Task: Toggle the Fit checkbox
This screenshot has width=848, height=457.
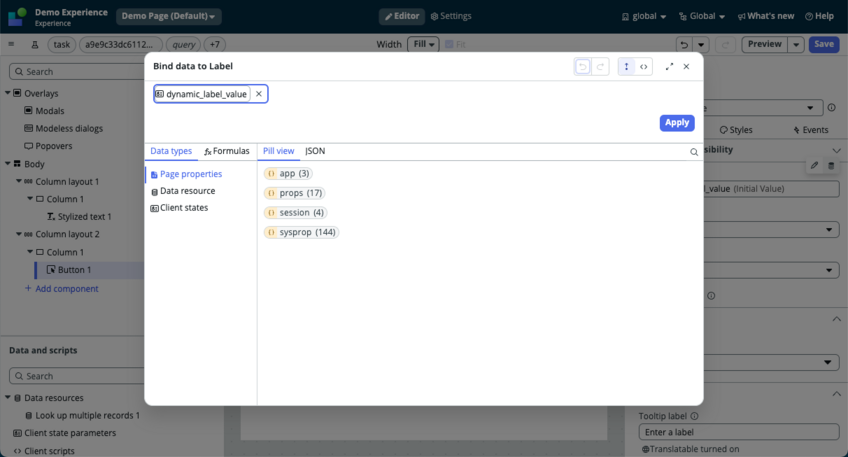Action: (x=449, y=44)
